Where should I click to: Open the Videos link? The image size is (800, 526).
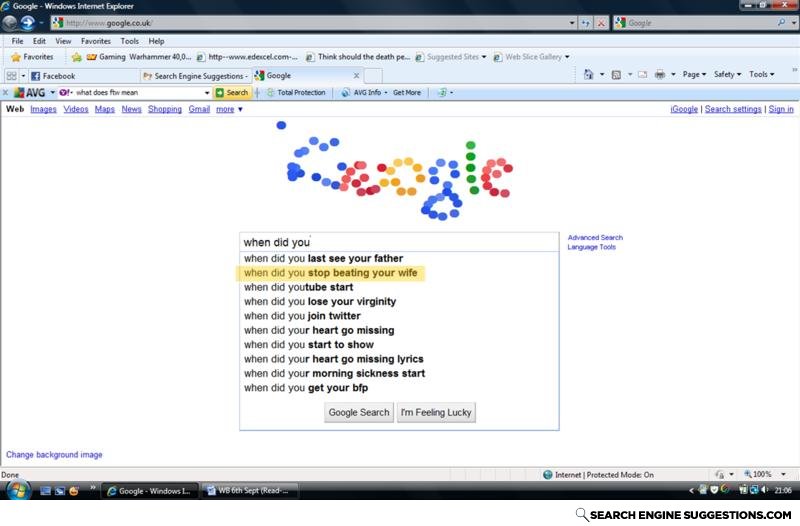[x=76, y=109]
